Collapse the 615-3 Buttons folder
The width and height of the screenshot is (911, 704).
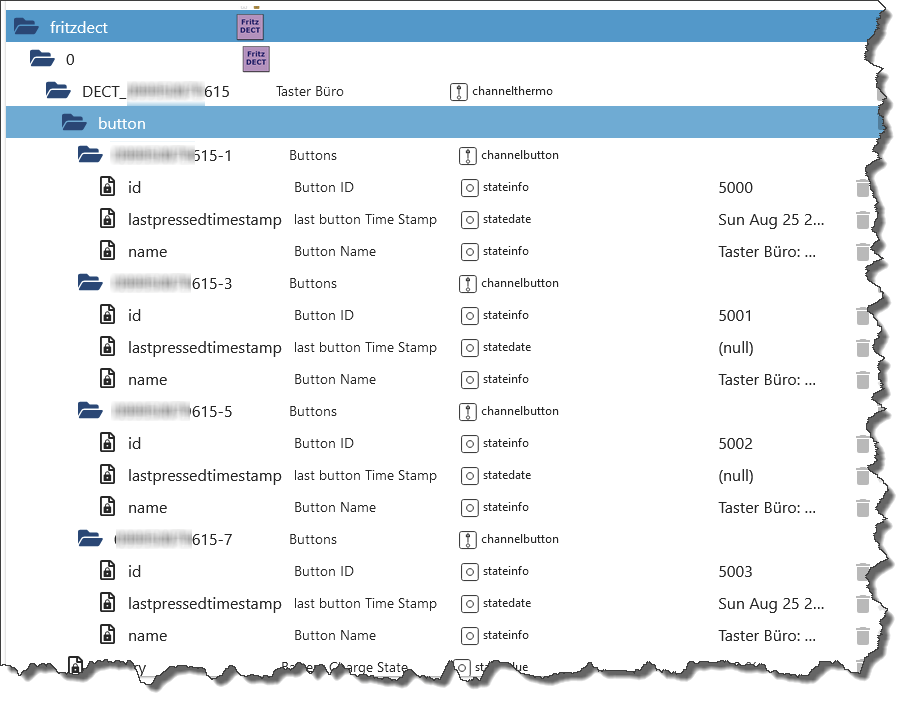[90, 283]
